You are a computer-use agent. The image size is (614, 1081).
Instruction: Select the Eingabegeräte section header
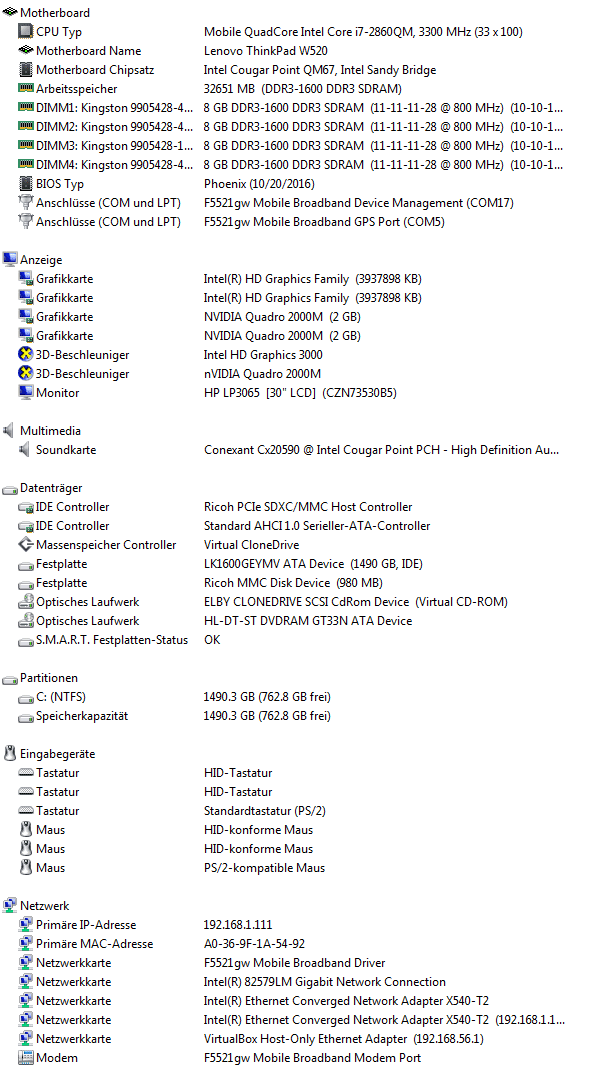[x=58, y=754]
